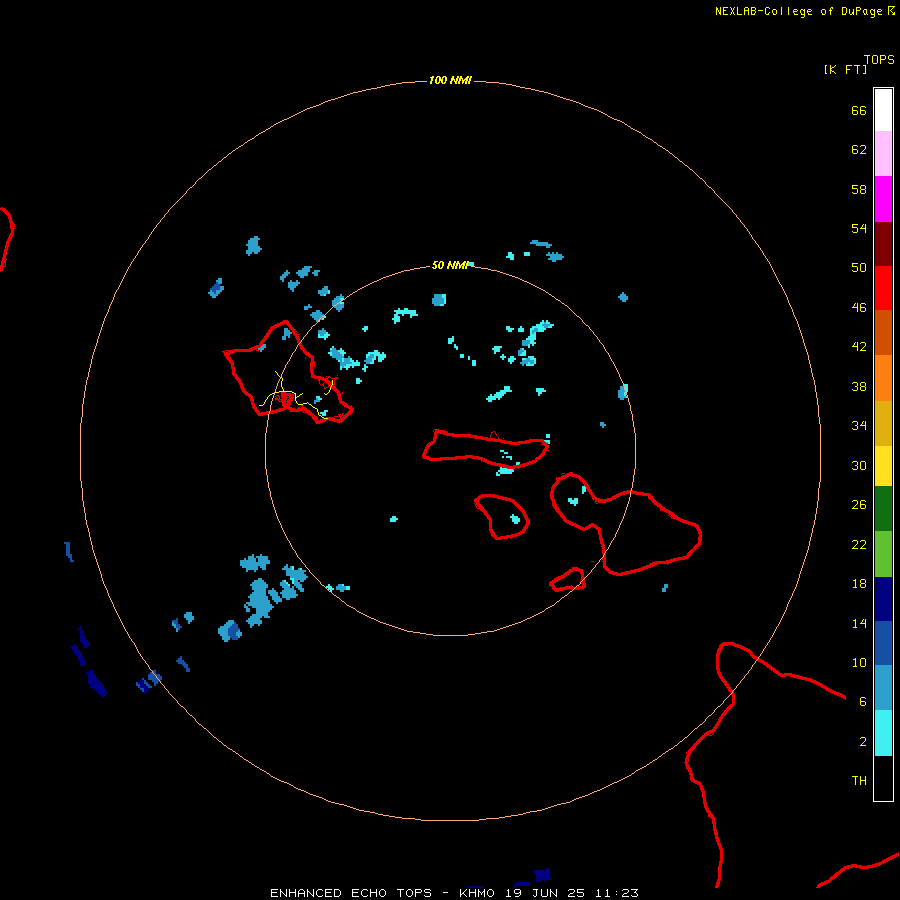Click the legend value 46
The image size is (900, 900).
[859, 308]
